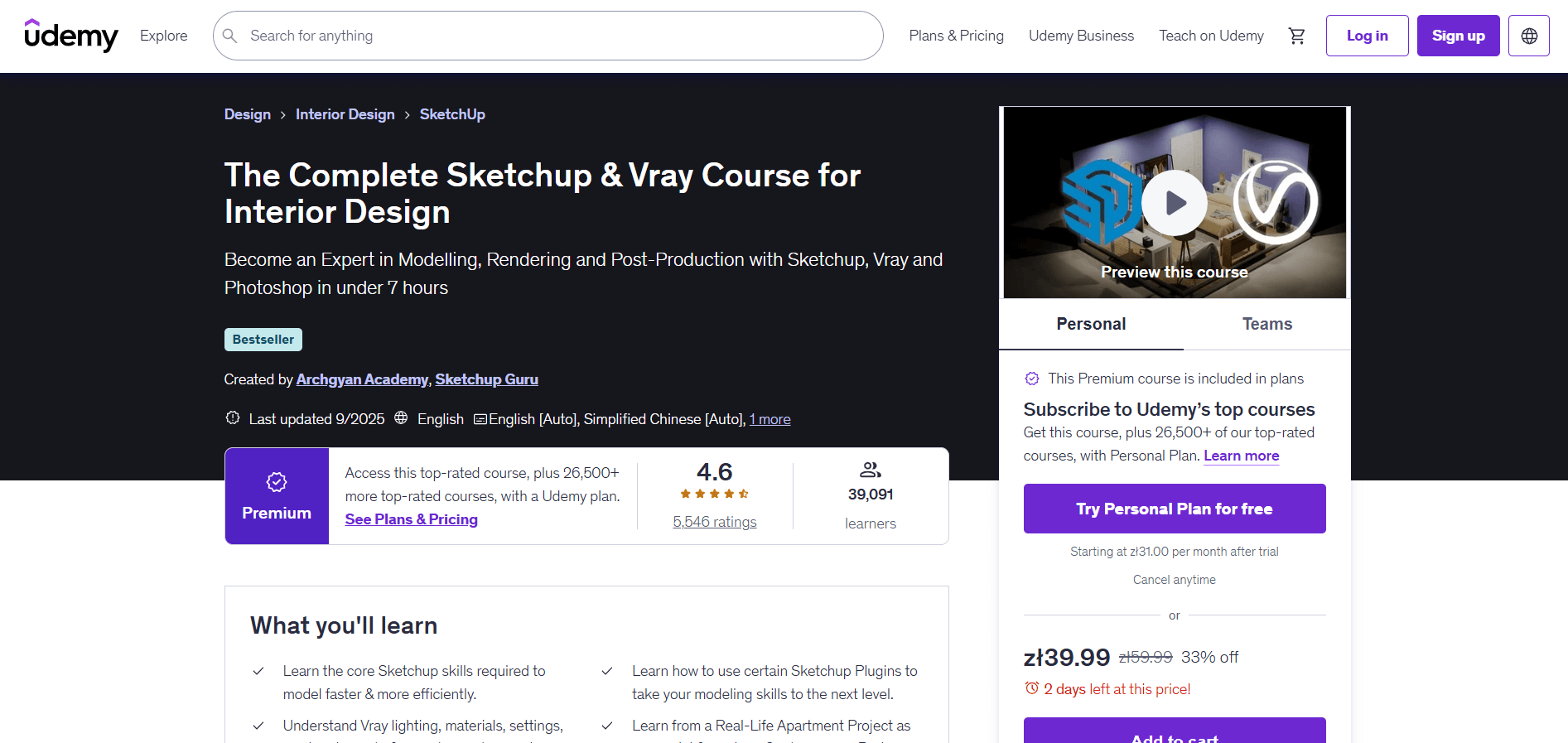Click the zł39.99 price text
This screenshot has height=743, width=1568.
tap(1067, 657)
